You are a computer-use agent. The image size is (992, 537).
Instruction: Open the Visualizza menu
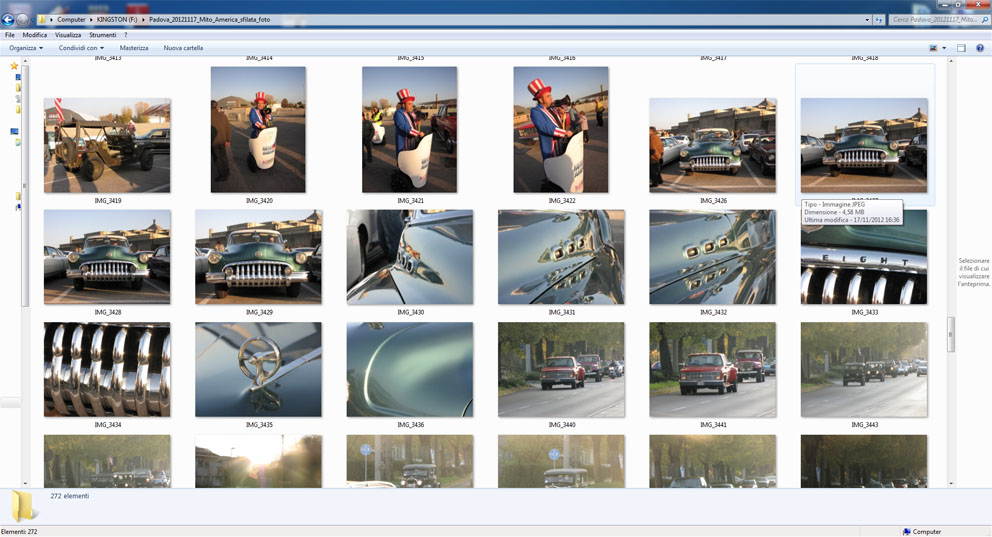point(68,35)
